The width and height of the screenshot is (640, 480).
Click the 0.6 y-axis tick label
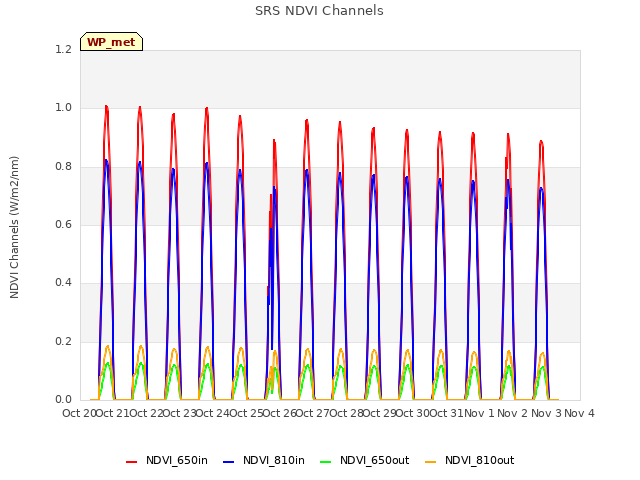63,224
